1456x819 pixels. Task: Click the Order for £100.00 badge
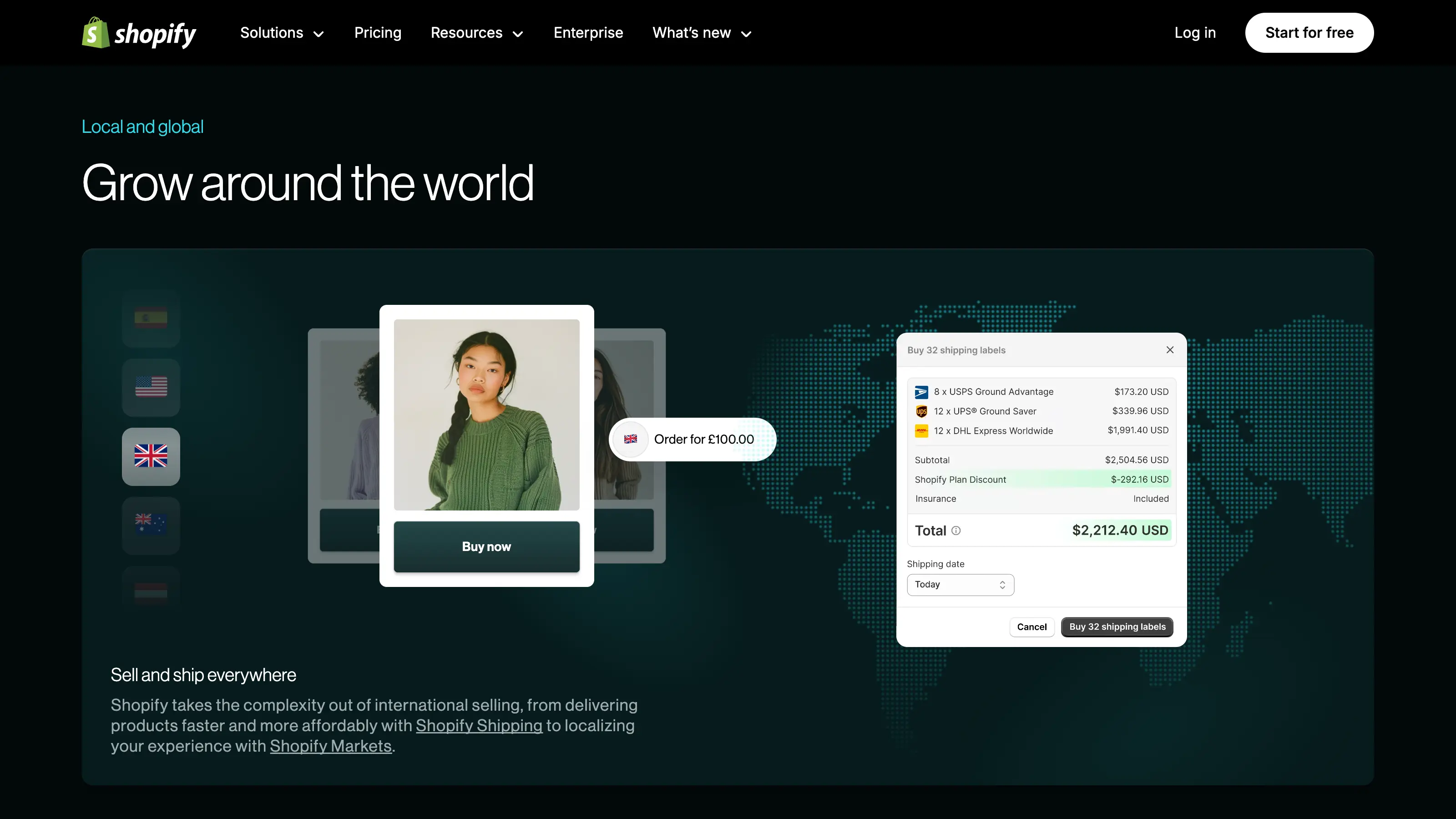(x=693, y=439)
